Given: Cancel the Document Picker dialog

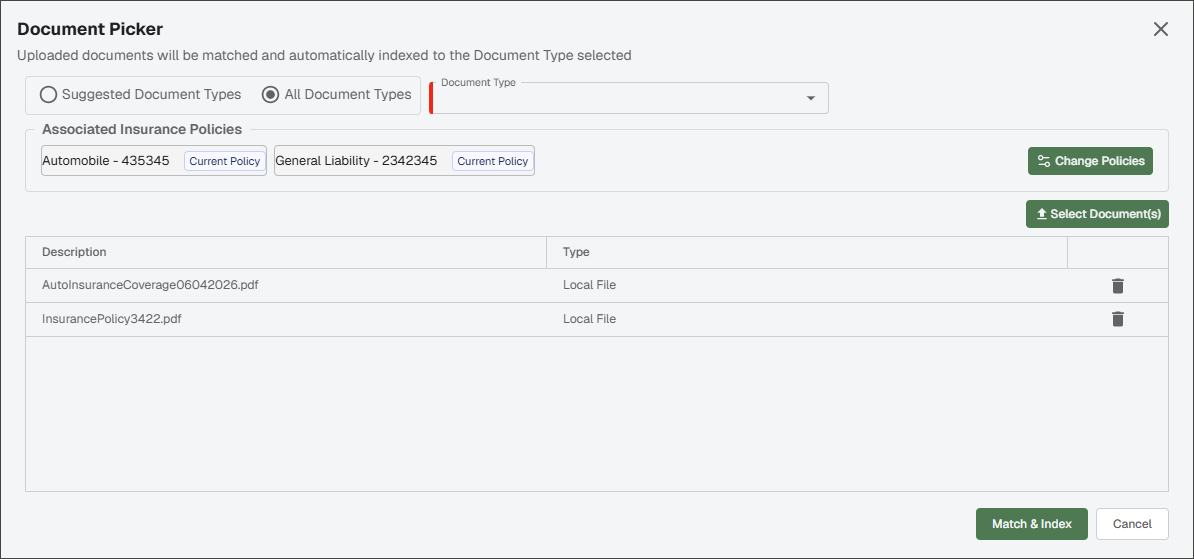Looking at the screenshot, I should (1132, 524).
